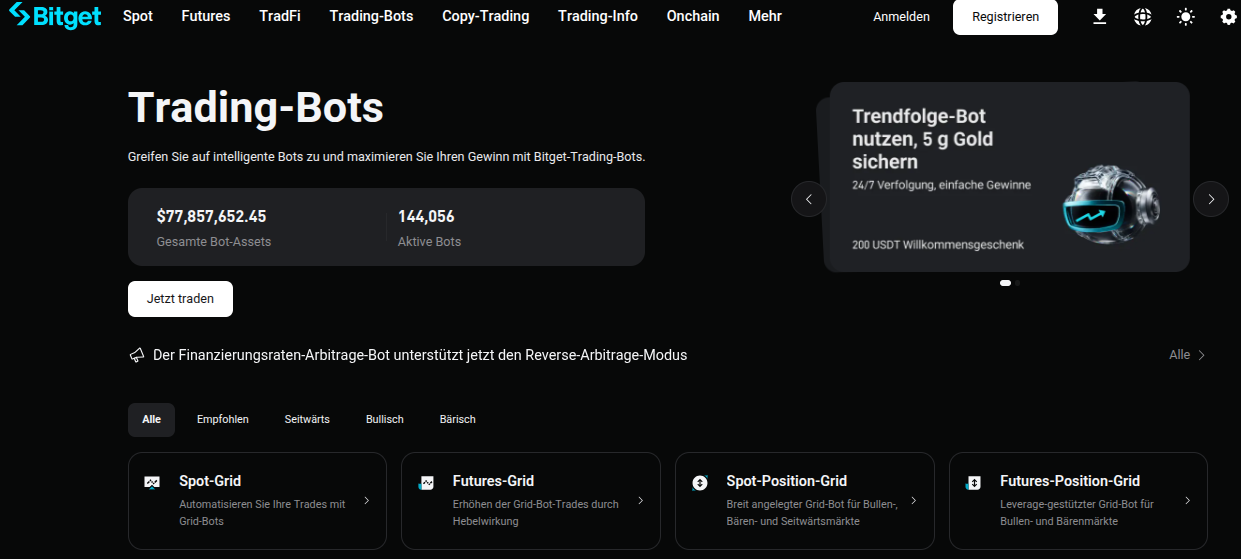Image resolution: width=1241 pixels, height=559 pixels.
Task: Open the Onchain menu
Action: [x=693, y=16]
